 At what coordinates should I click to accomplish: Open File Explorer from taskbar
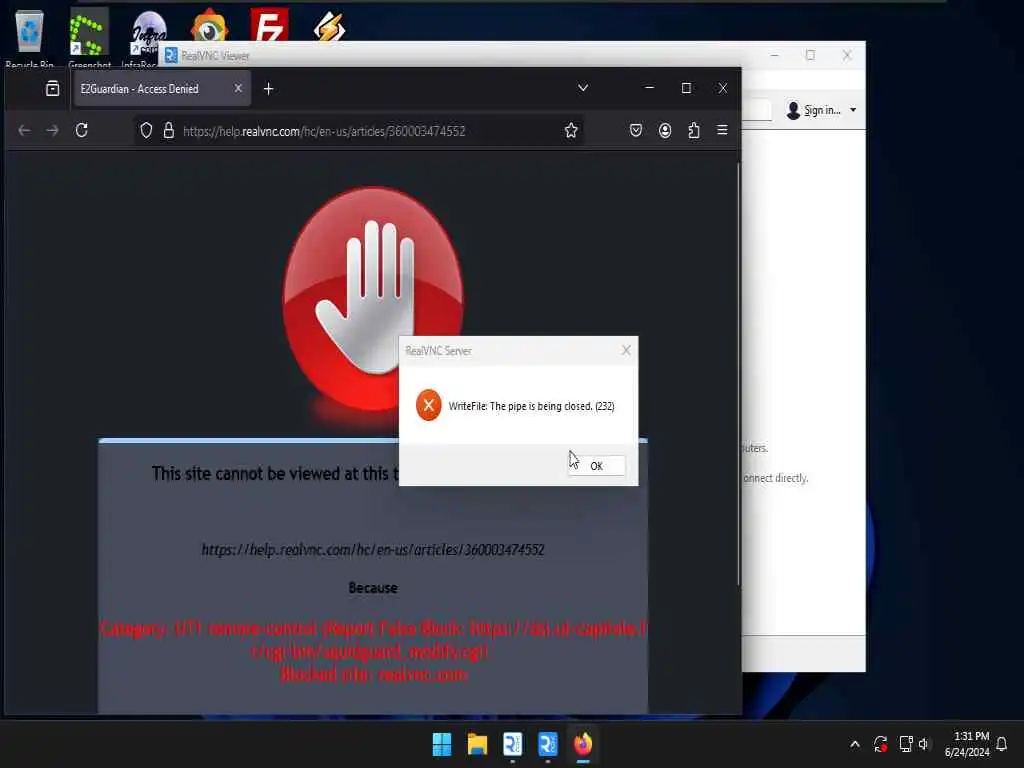click(477, 744)
